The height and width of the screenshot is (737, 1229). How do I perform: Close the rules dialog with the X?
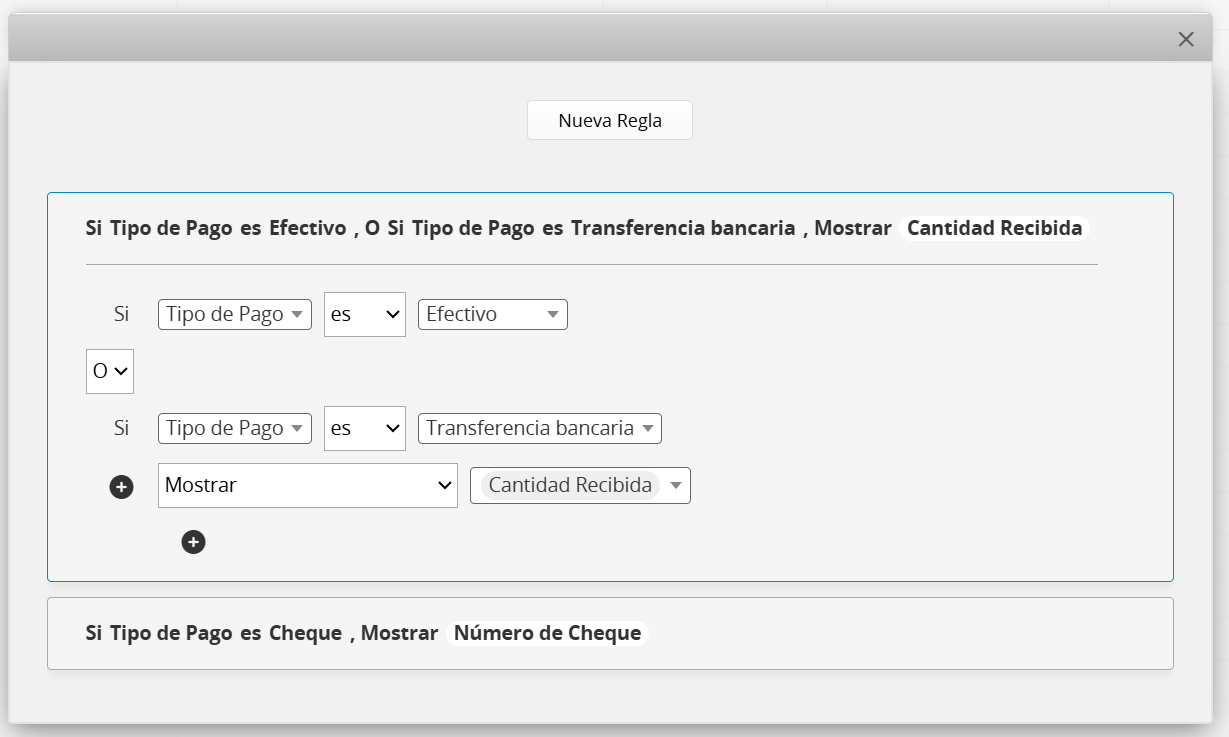(x=1186, y=39)
